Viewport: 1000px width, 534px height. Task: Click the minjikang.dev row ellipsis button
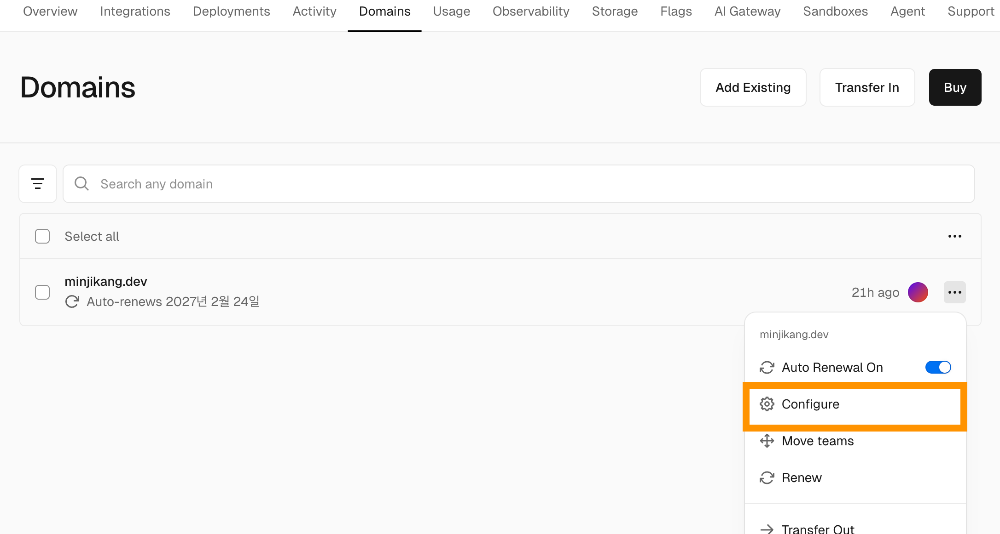pos(954,292)
